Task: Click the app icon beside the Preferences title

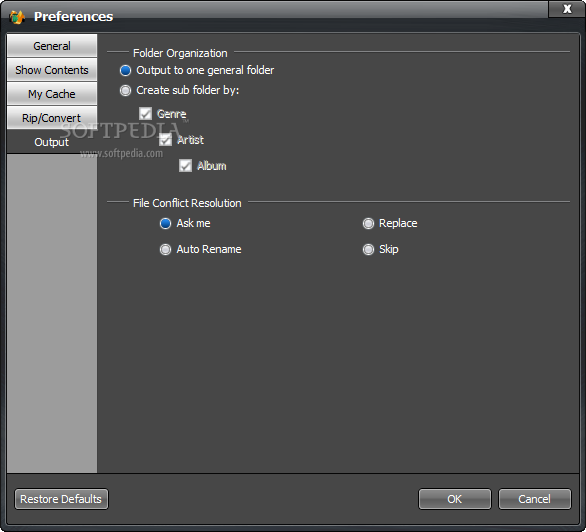Action: pos(17,17)
